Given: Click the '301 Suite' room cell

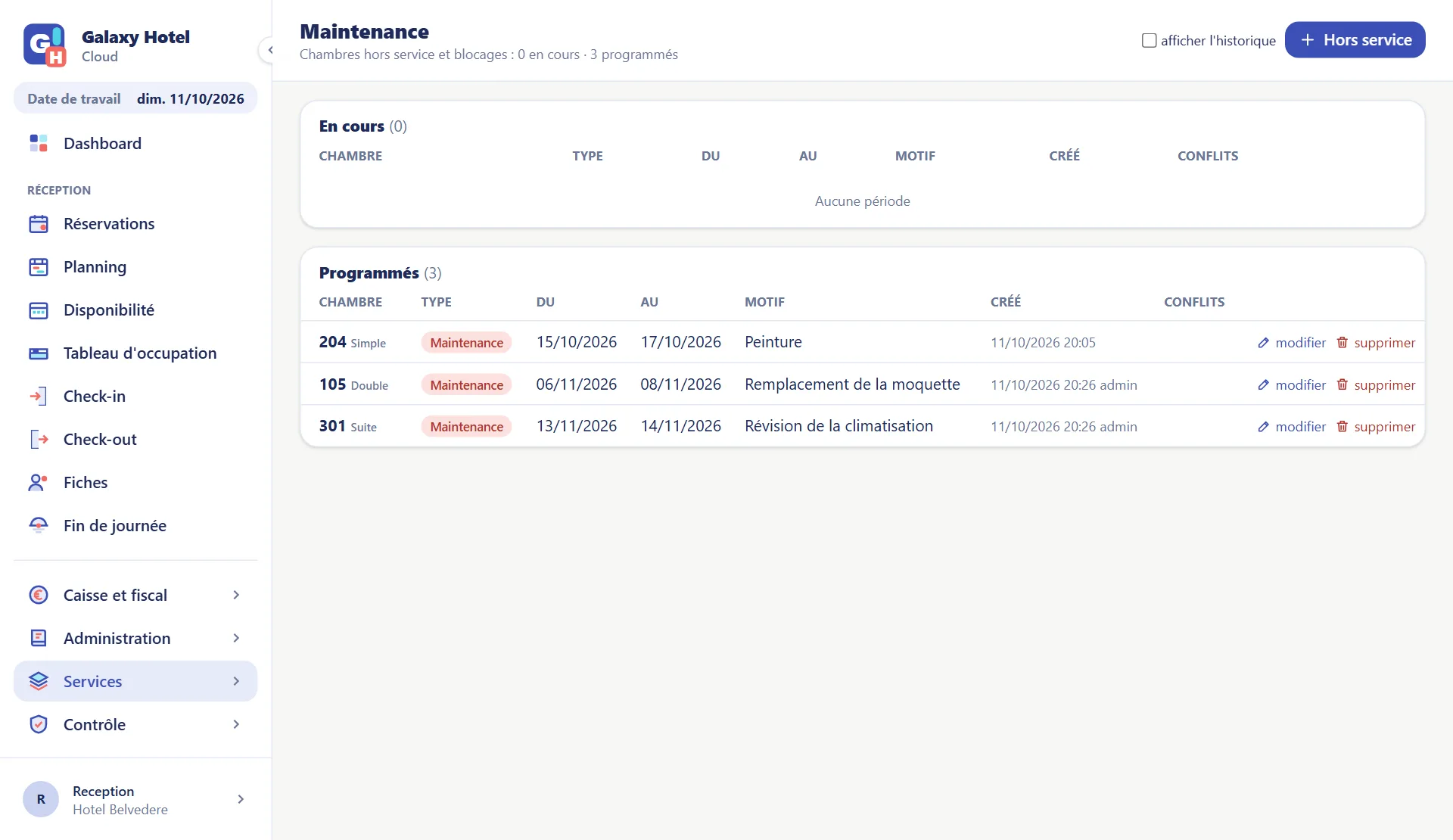Looking at the screenshot, I should tap(348, 426).
